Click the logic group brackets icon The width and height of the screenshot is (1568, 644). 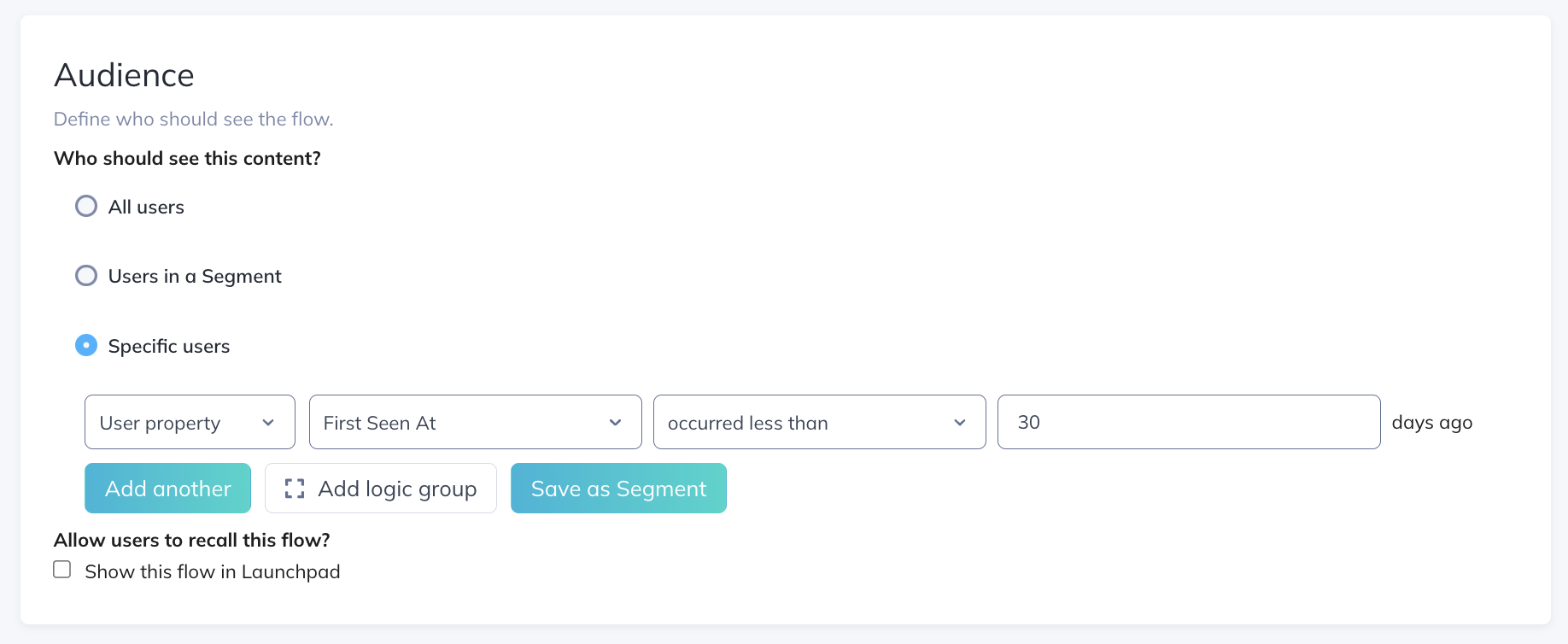click(x=295, y=489)
